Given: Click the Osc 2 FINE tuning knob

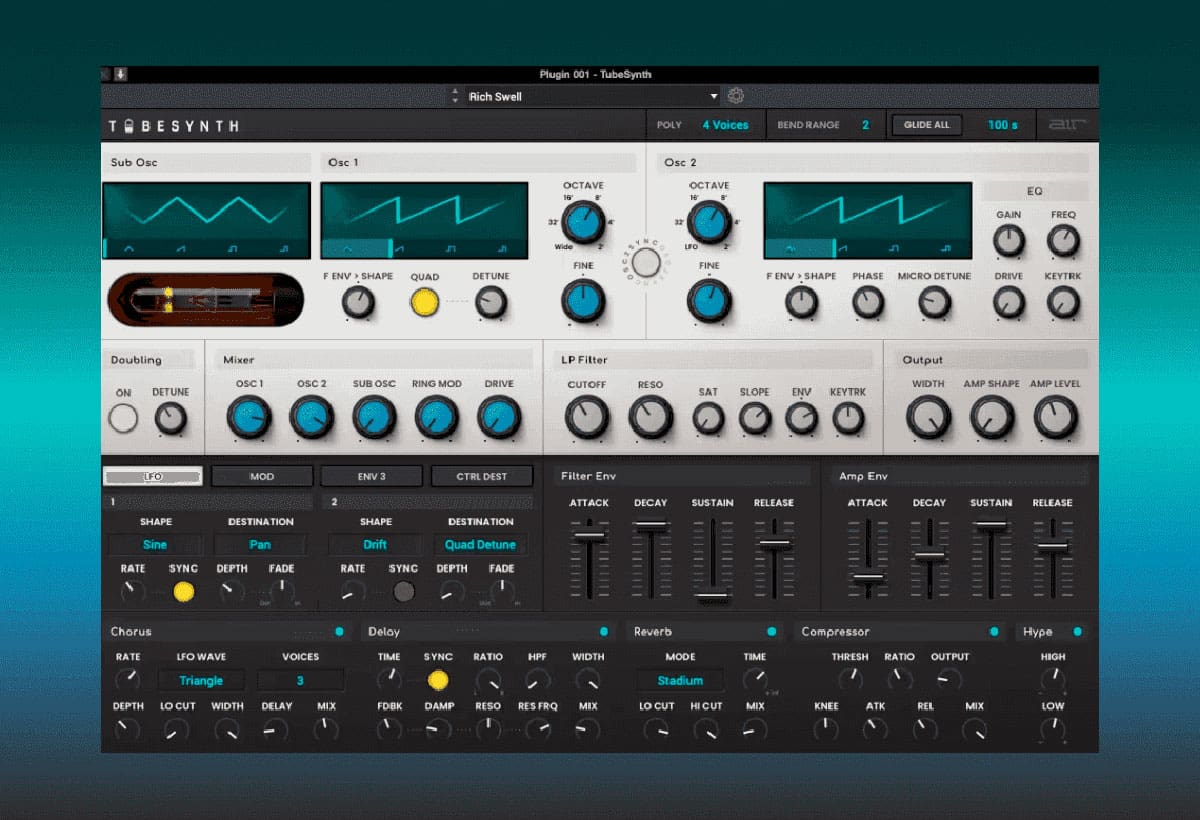Looking at the screenshot, I should coord(709,300).
